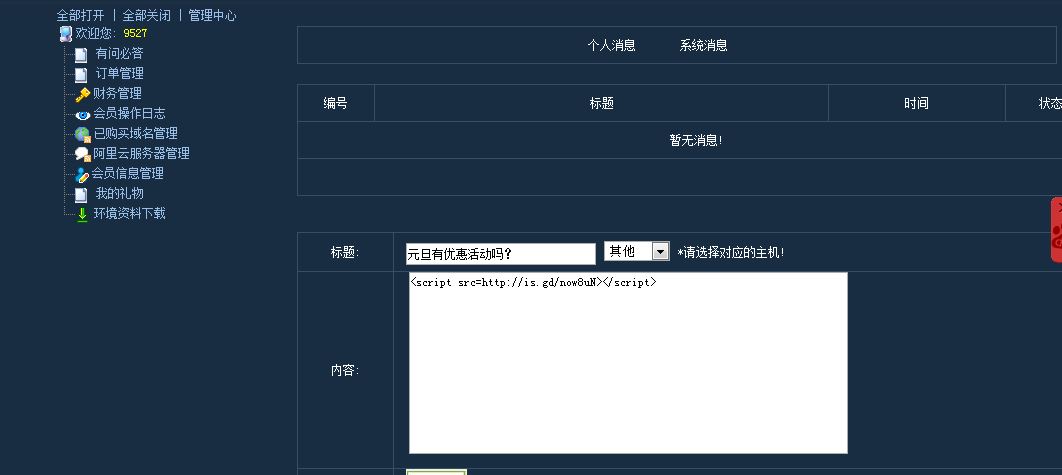Click the eye icon for 会员操作日志
Screen dimensions: 1062x475
click(83, 115)
